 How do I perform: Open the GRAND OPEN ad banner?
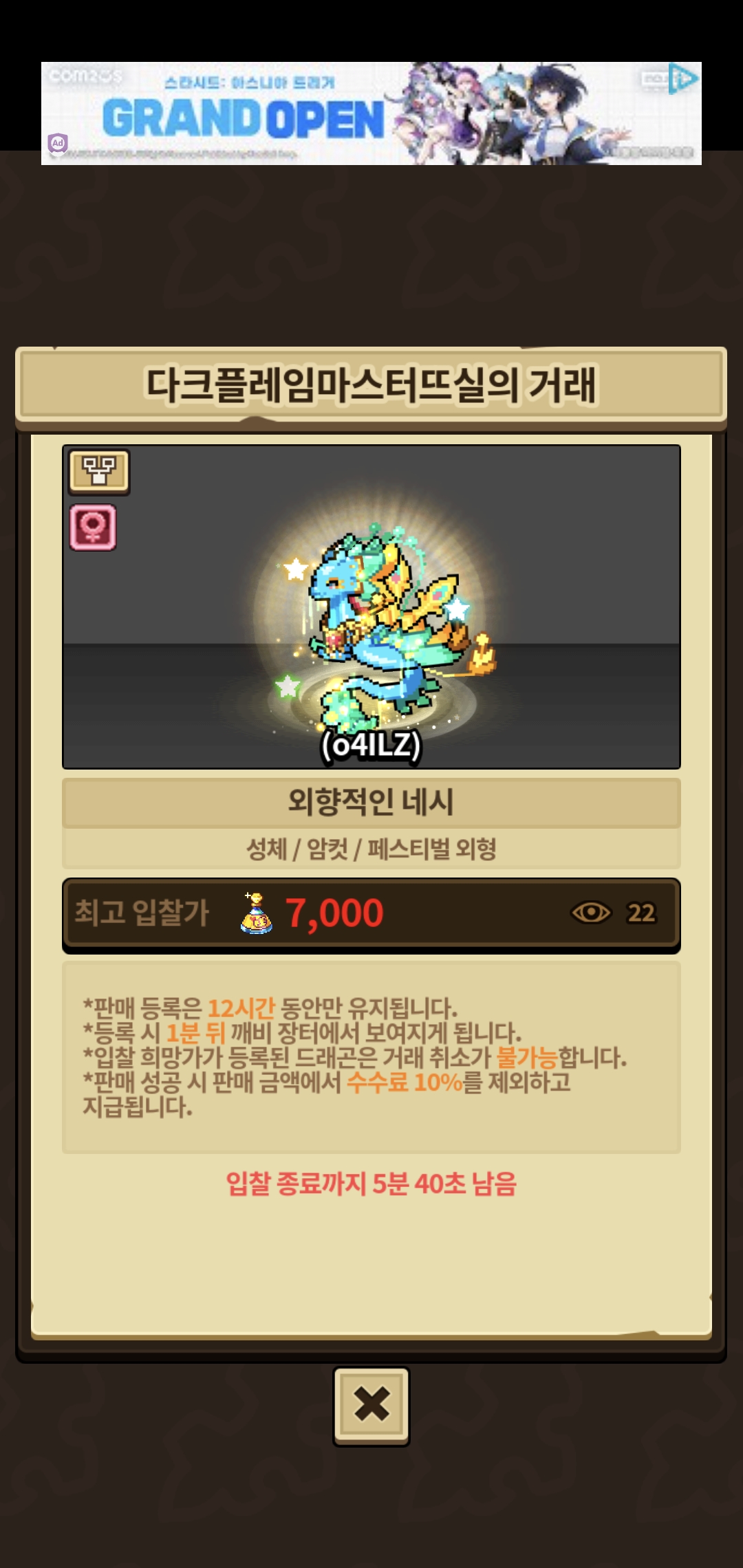click(371, 113)
